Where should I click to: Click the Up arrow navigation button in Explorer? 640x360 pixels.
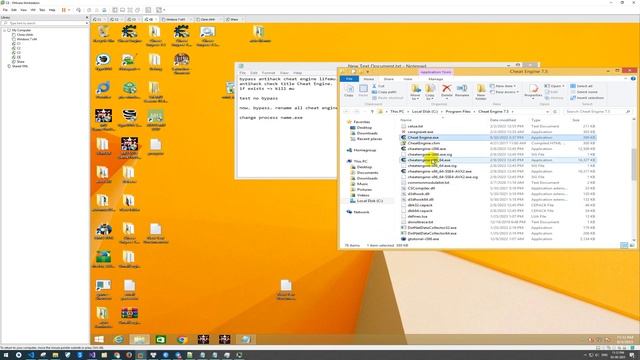(372, 111)
